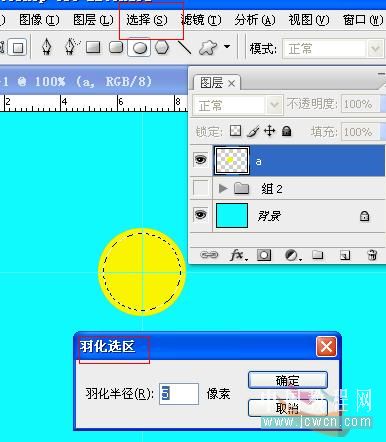The width and height of the screenshot is (386, 442).
Task: Click the 羽化半径 input field
Action: point(179,394)
